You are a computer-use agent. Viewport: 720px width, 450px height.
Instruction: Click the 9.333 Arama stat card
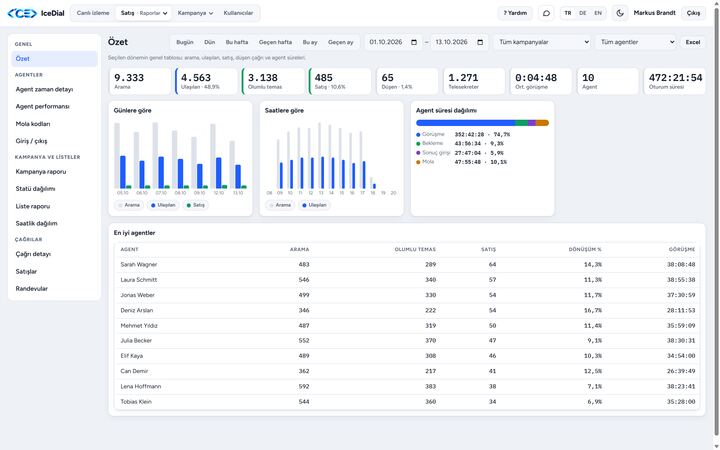140,81
